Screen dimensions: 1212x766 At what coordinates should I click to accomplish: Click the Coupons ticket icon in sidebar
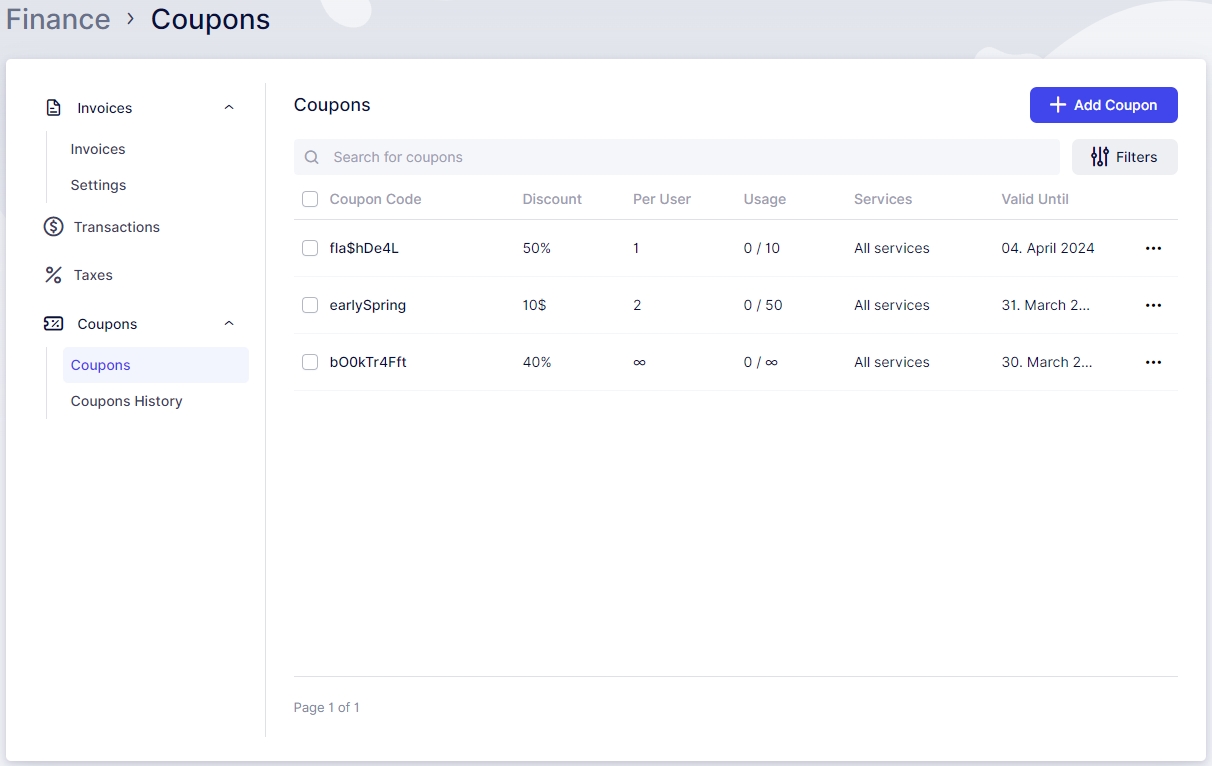tap(54, 324)
